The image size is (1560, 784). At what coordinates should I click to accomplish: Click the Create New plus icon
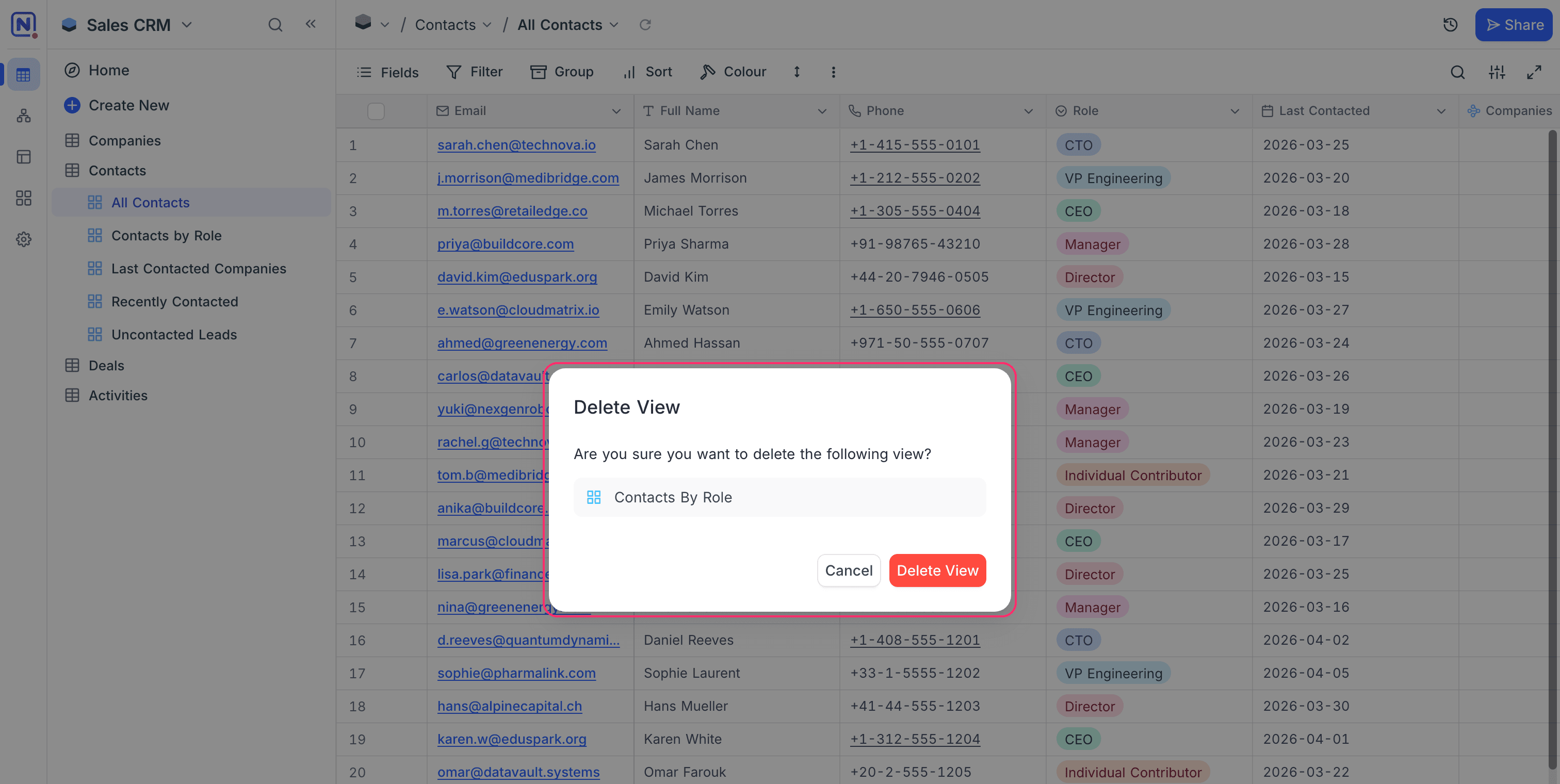72,105
